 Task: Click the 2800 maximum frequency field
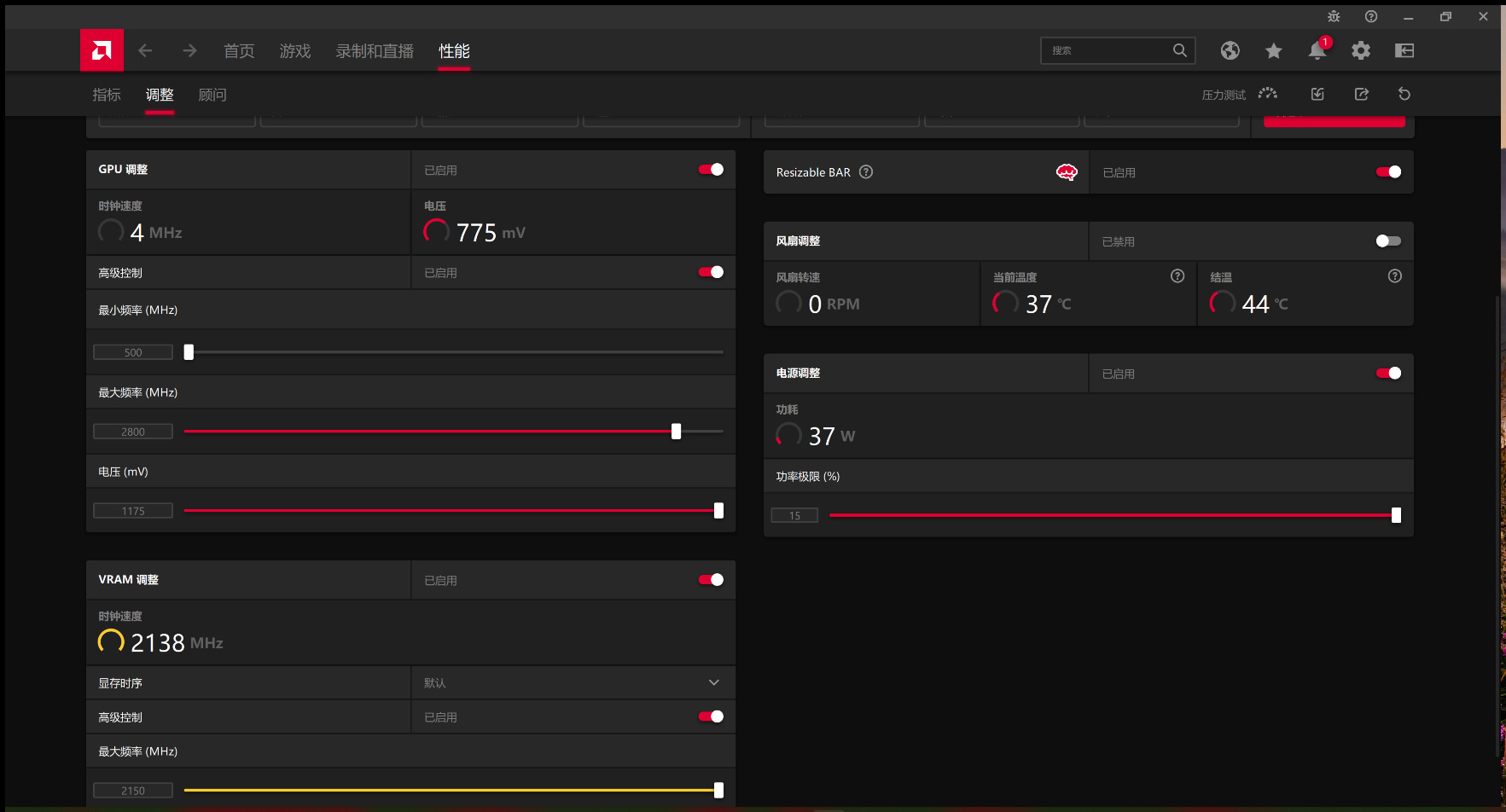(133, 432)
